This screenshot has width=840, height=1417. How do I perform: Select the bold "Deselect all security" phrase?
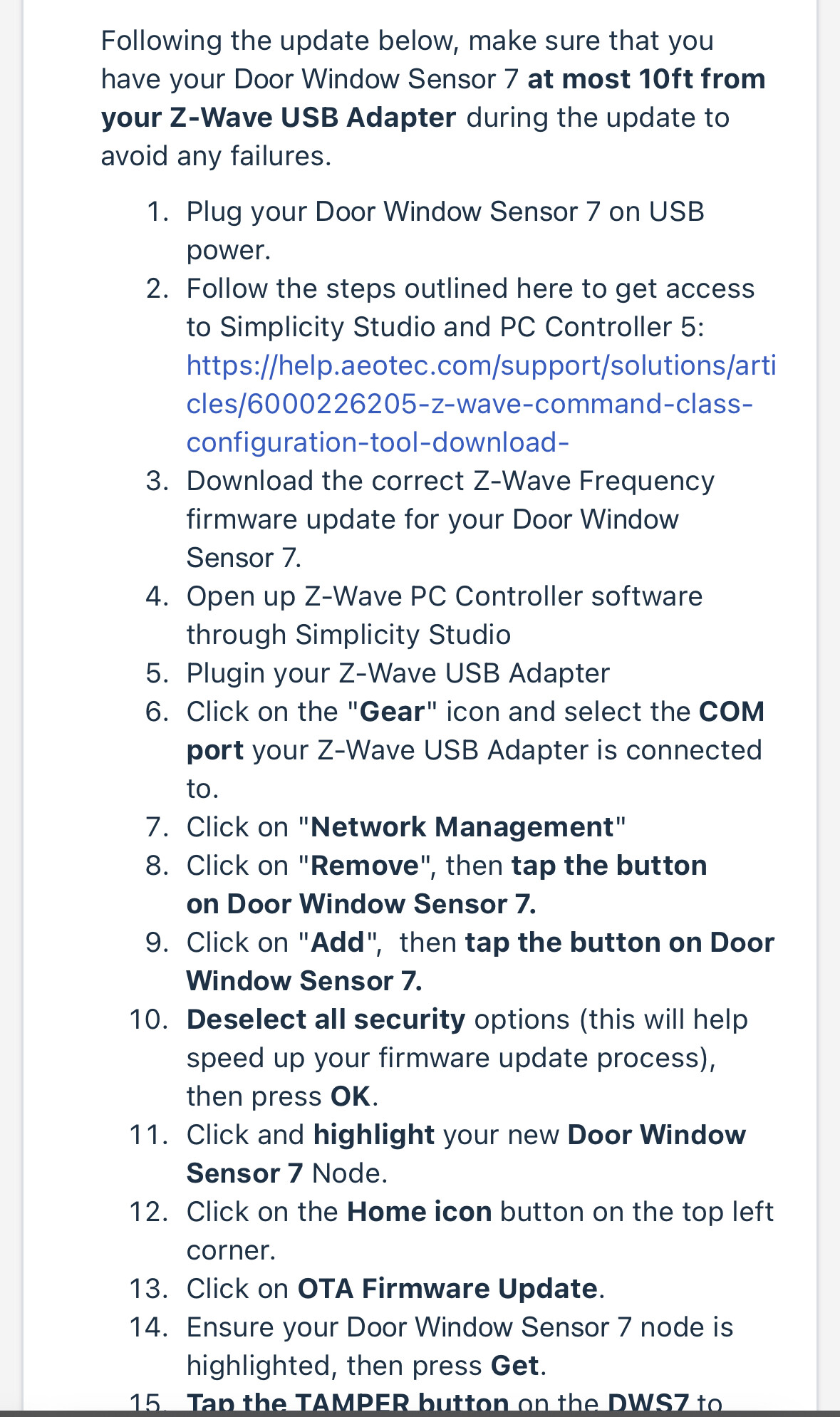click(326, 1019)
